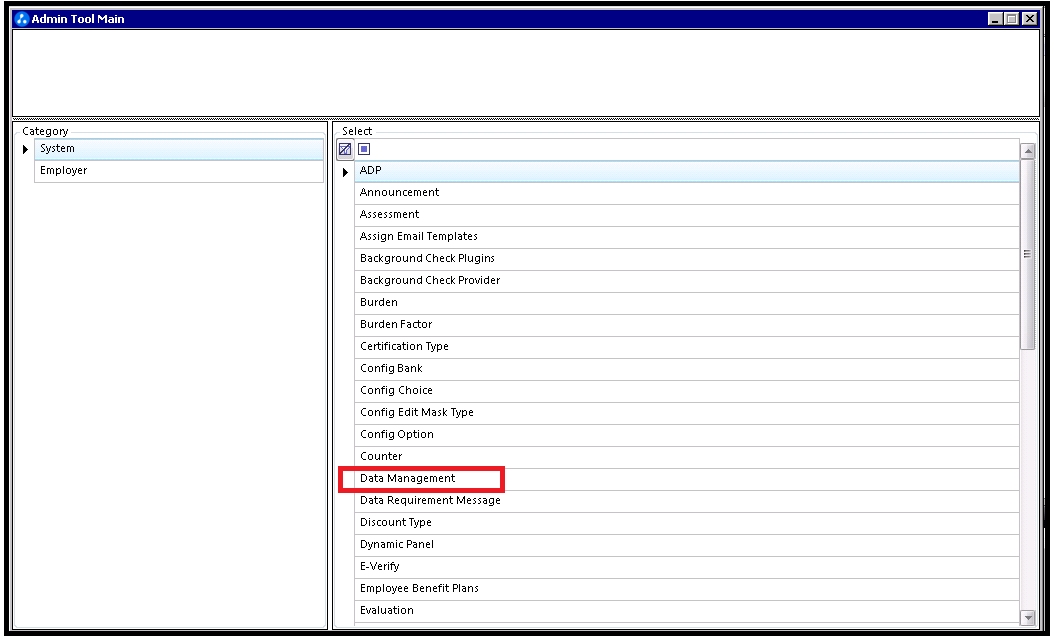Click the vertical scrollbar thumb

point(1028,254)
